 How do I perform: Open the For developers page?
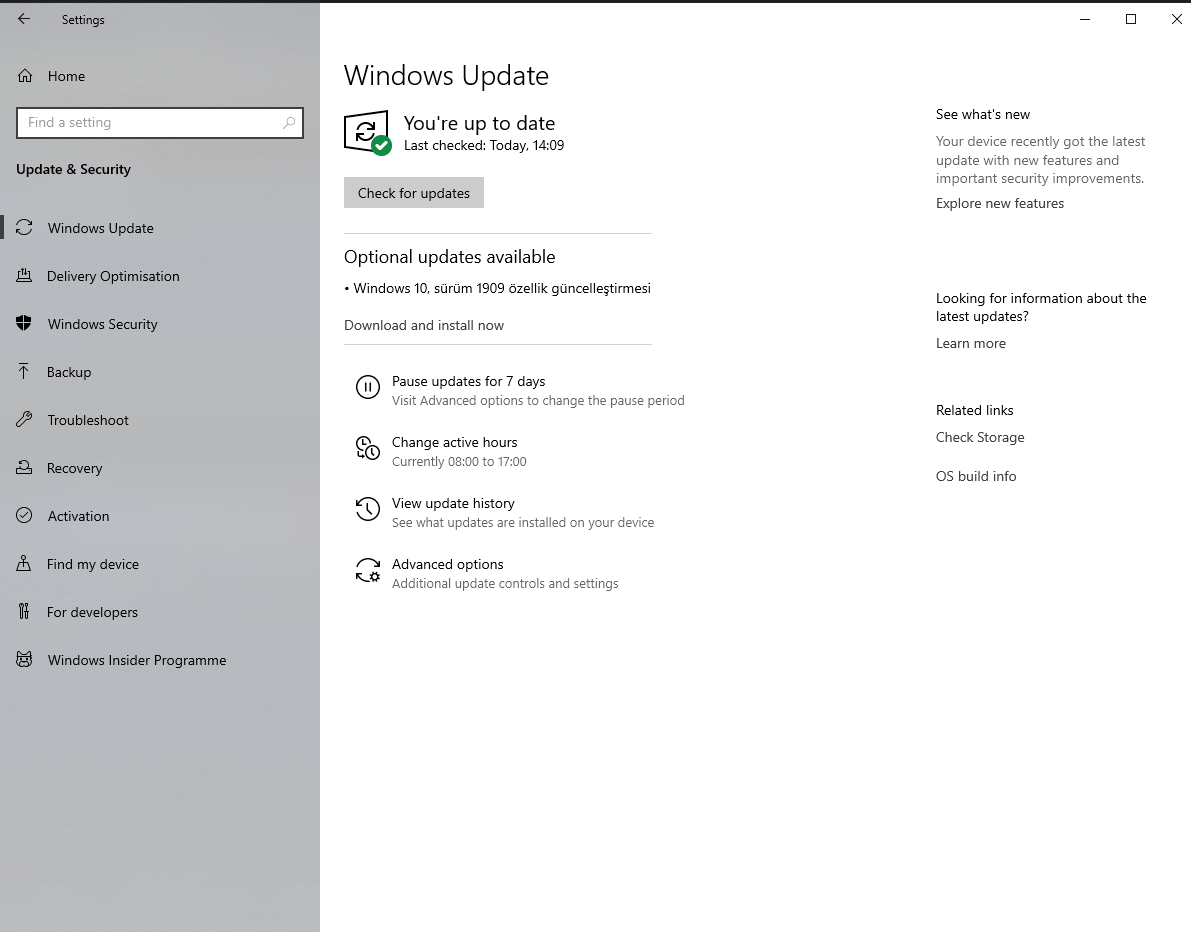[x=92, y=612]
